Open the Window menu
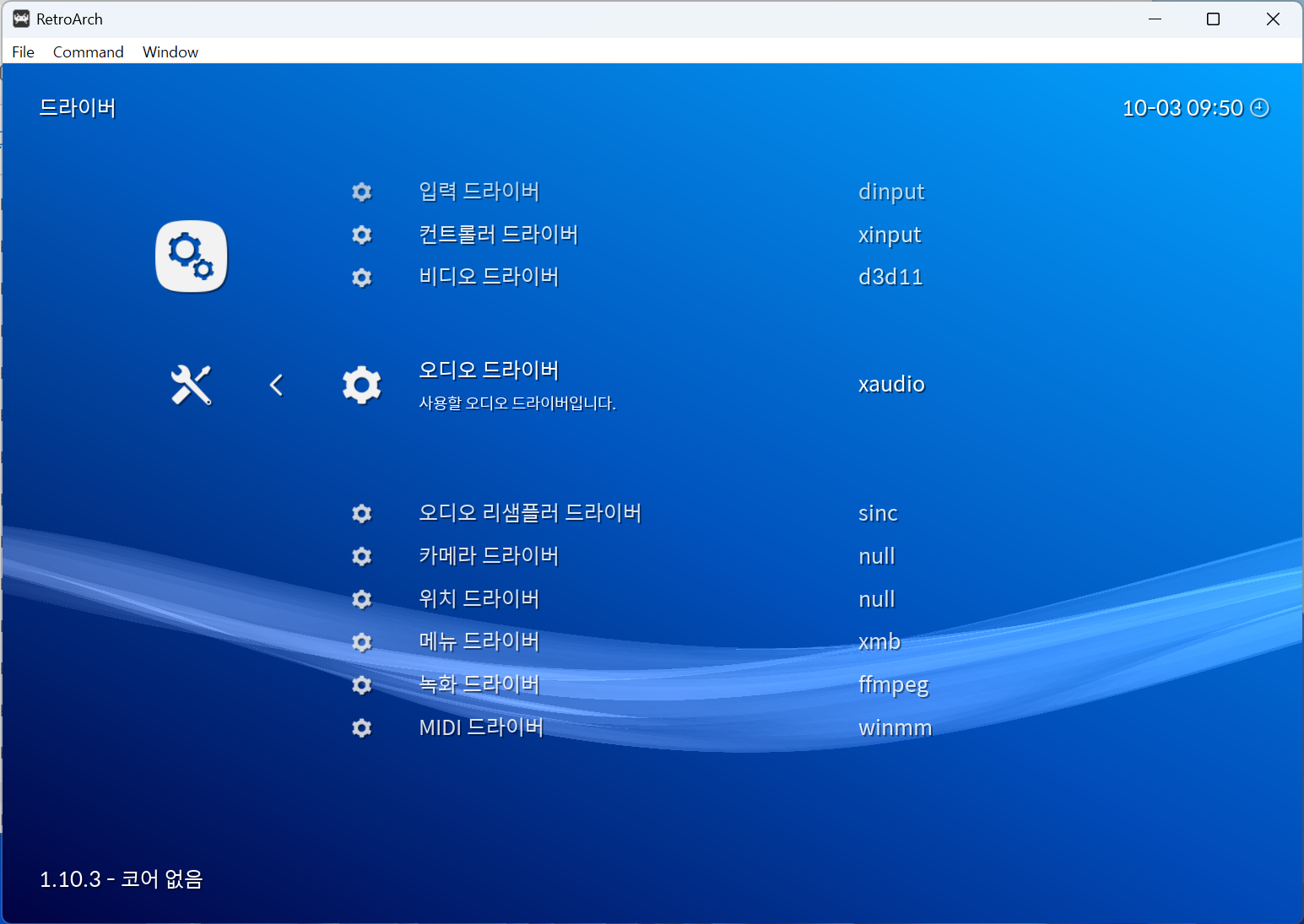 tap(170, 51)
